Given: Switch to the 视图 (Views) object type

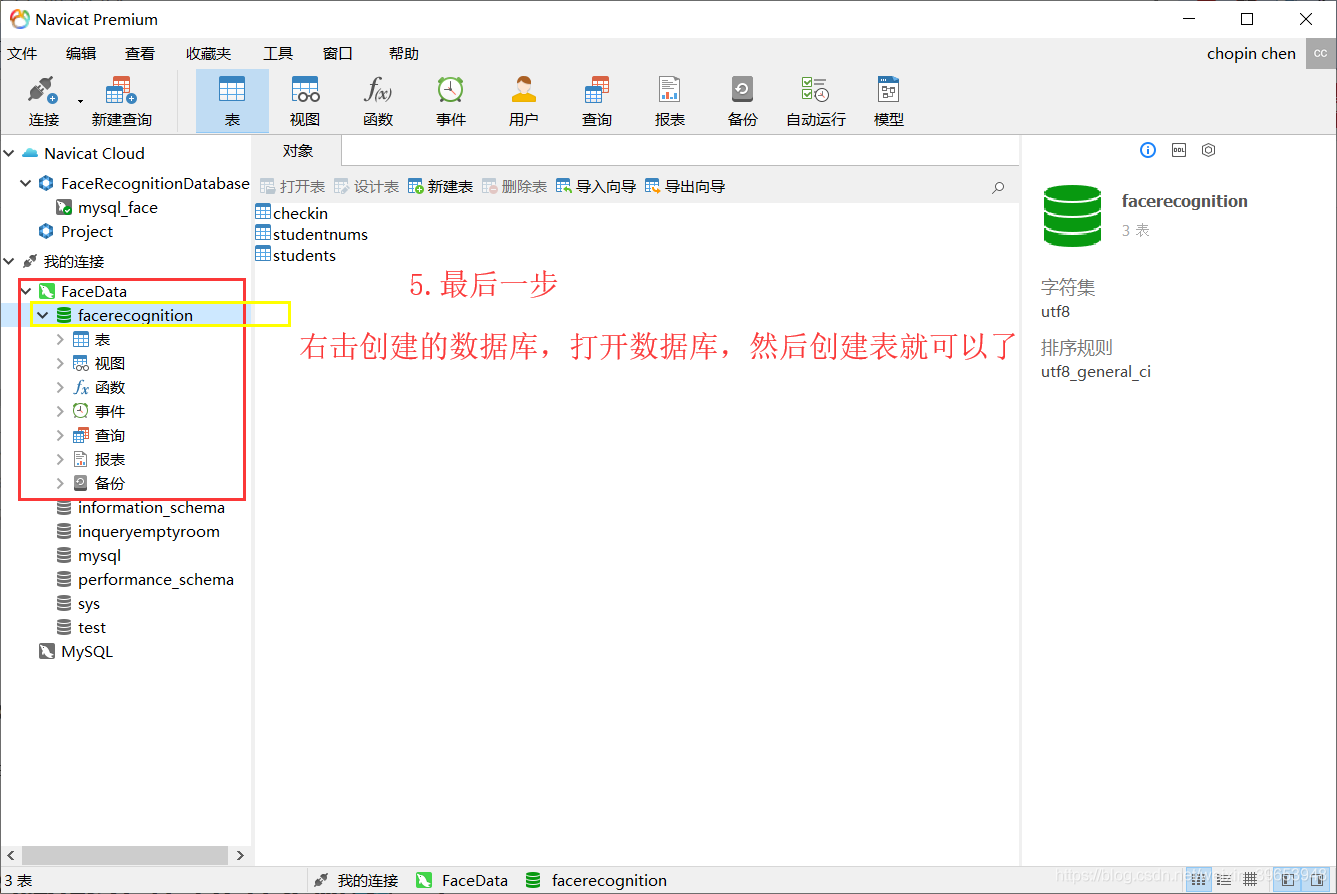Looking at the screenshot, I should coord(304,100).
